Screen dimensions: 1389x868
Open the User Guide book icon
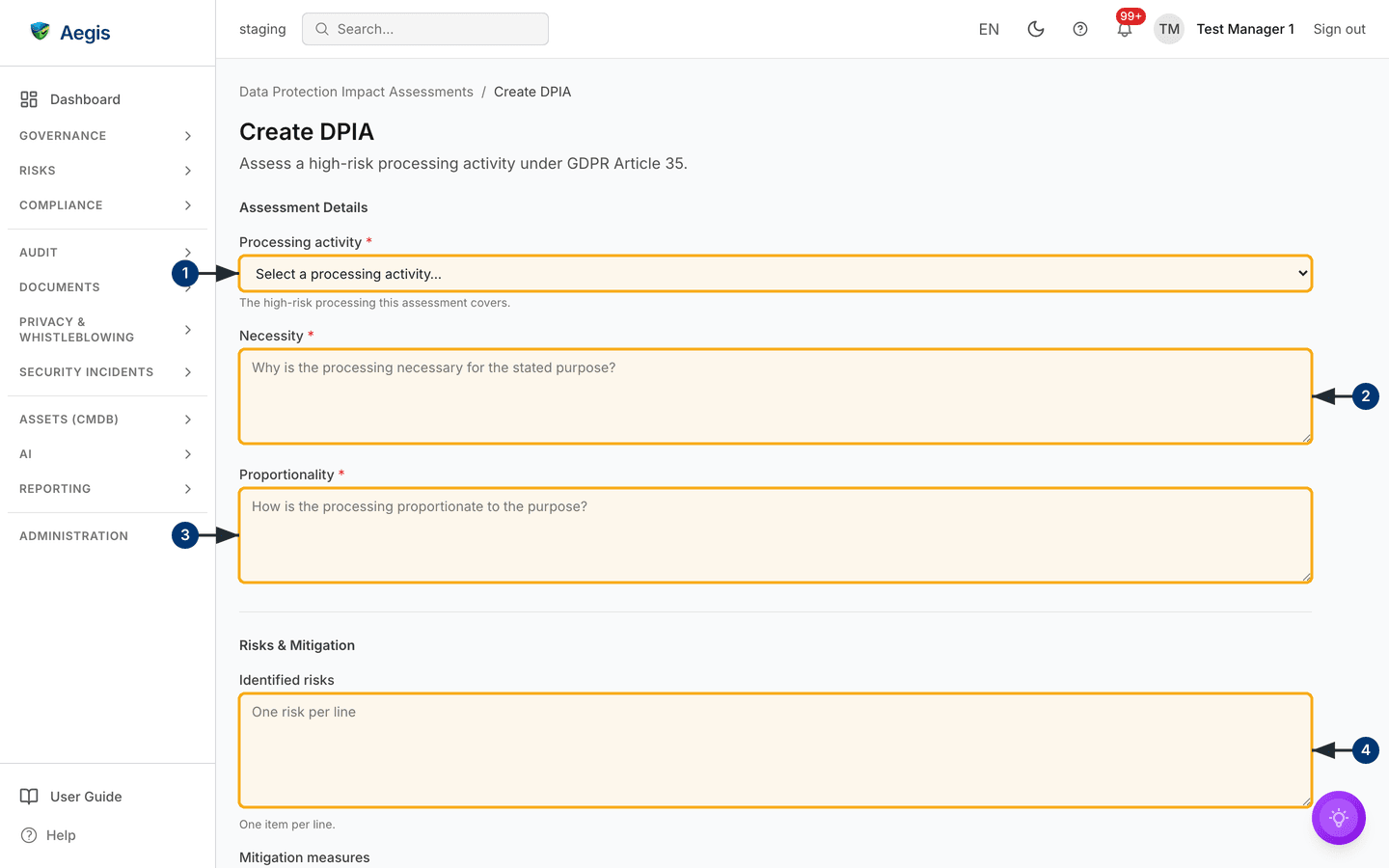(x=29, y=797)
